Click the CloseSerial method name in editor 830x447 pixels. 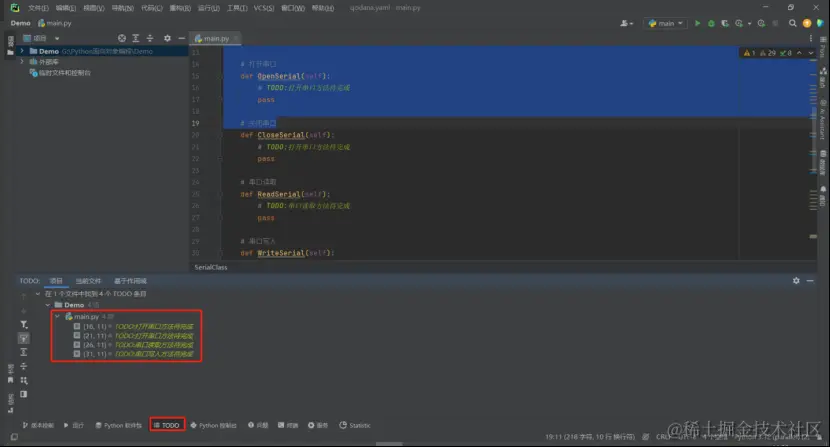tap(281, 135)
